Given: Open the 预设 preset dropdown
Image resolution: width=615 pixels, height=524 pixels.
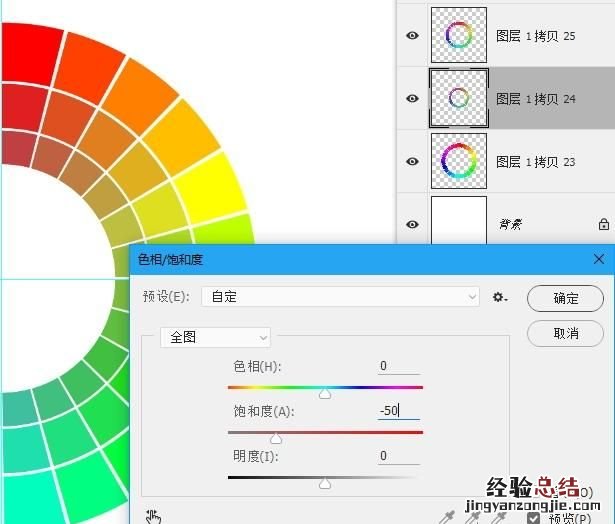Looking at the screenshot, I should coord(340,297).
